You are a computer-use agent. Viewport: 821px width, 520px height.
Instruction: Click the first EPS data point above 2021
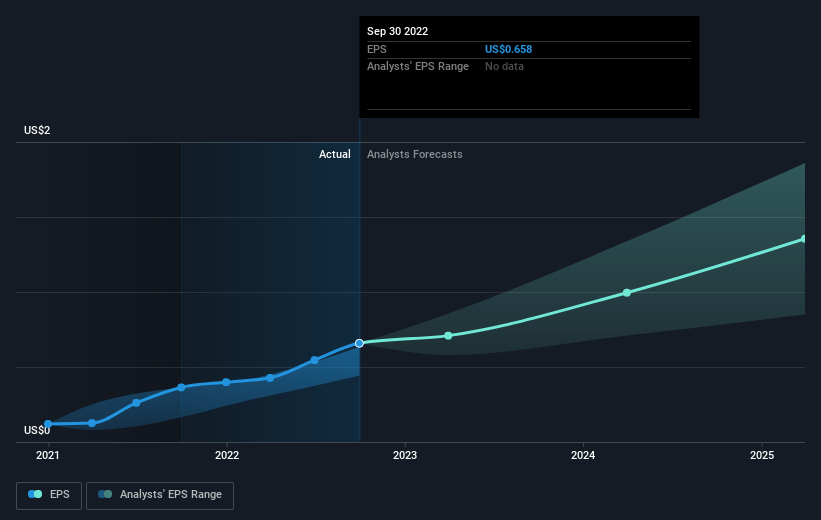pos(48,424)
